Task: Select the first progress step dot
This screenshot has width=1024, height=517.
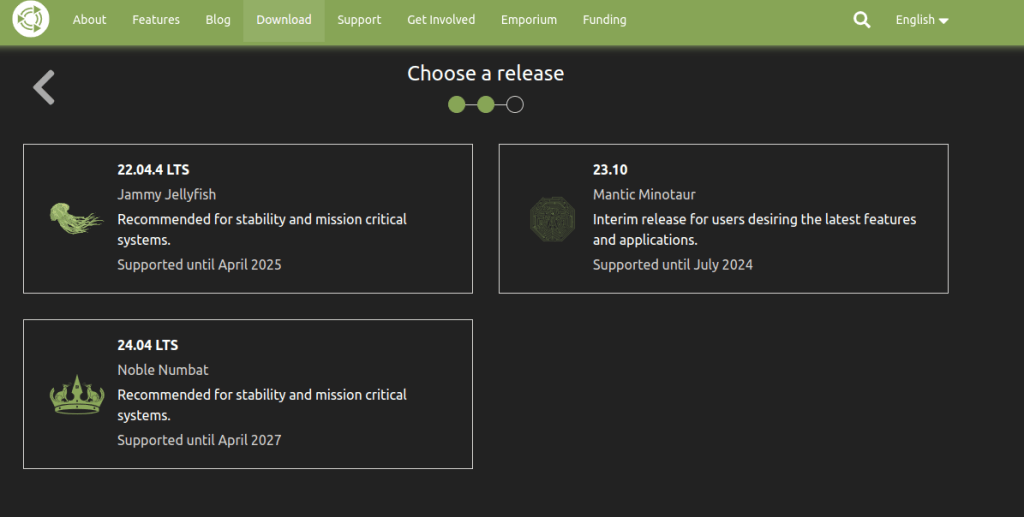Action: (457, 104)
